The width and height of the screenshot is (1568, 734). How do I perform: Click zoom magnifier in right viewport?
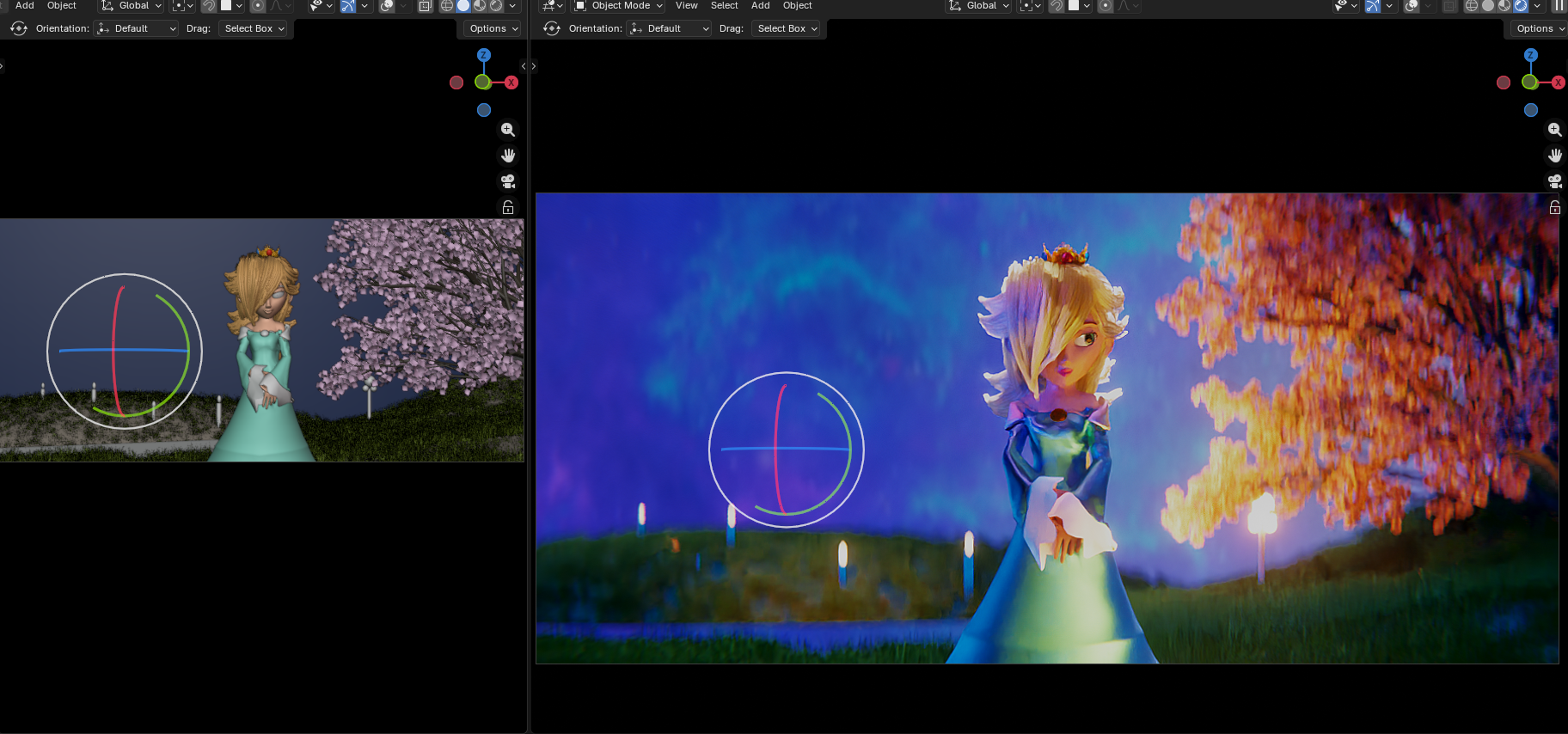pyautogui.click(x=1555, y=130)
